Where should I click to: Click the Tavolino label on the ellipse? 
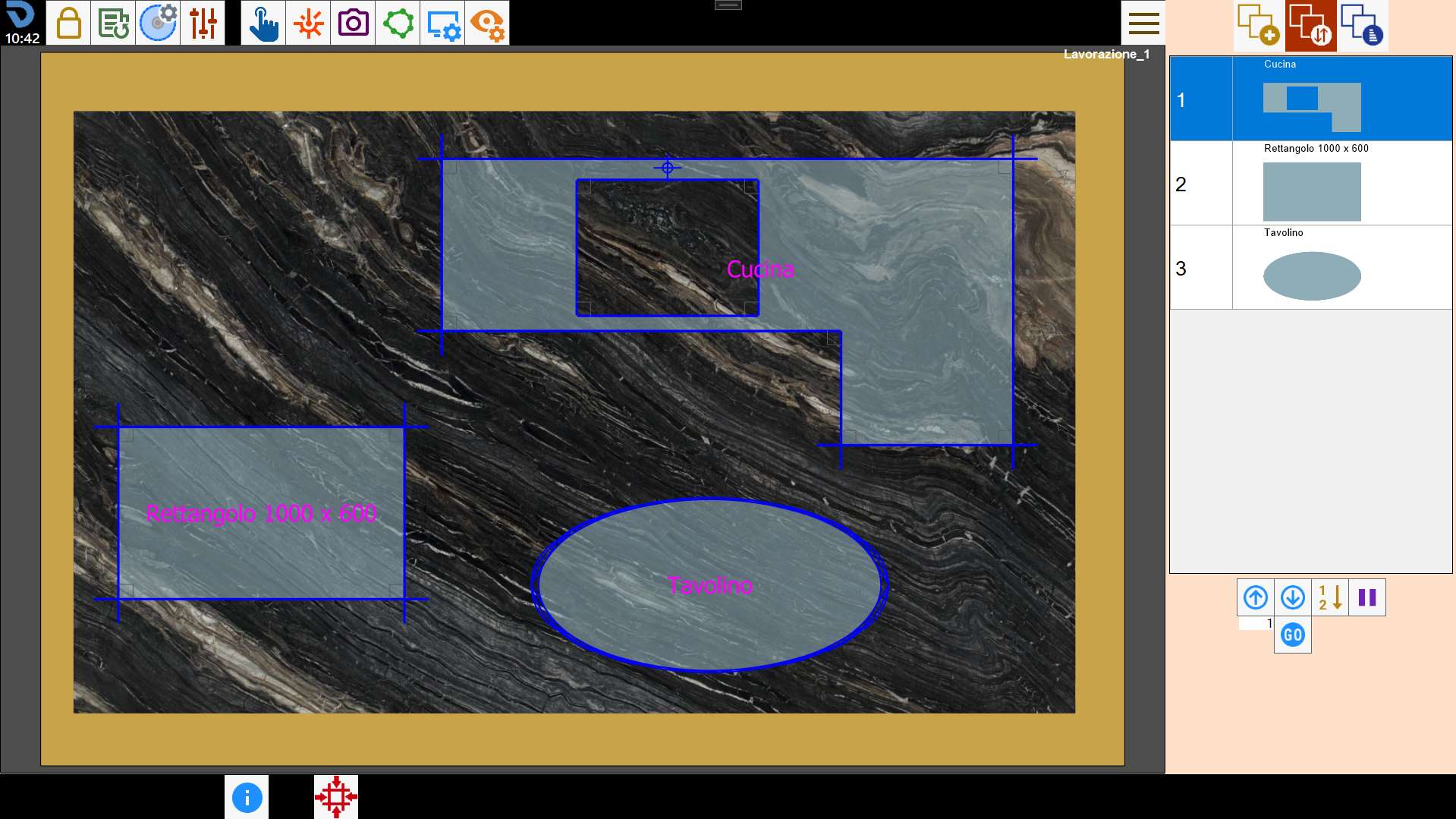pos(710,585)
